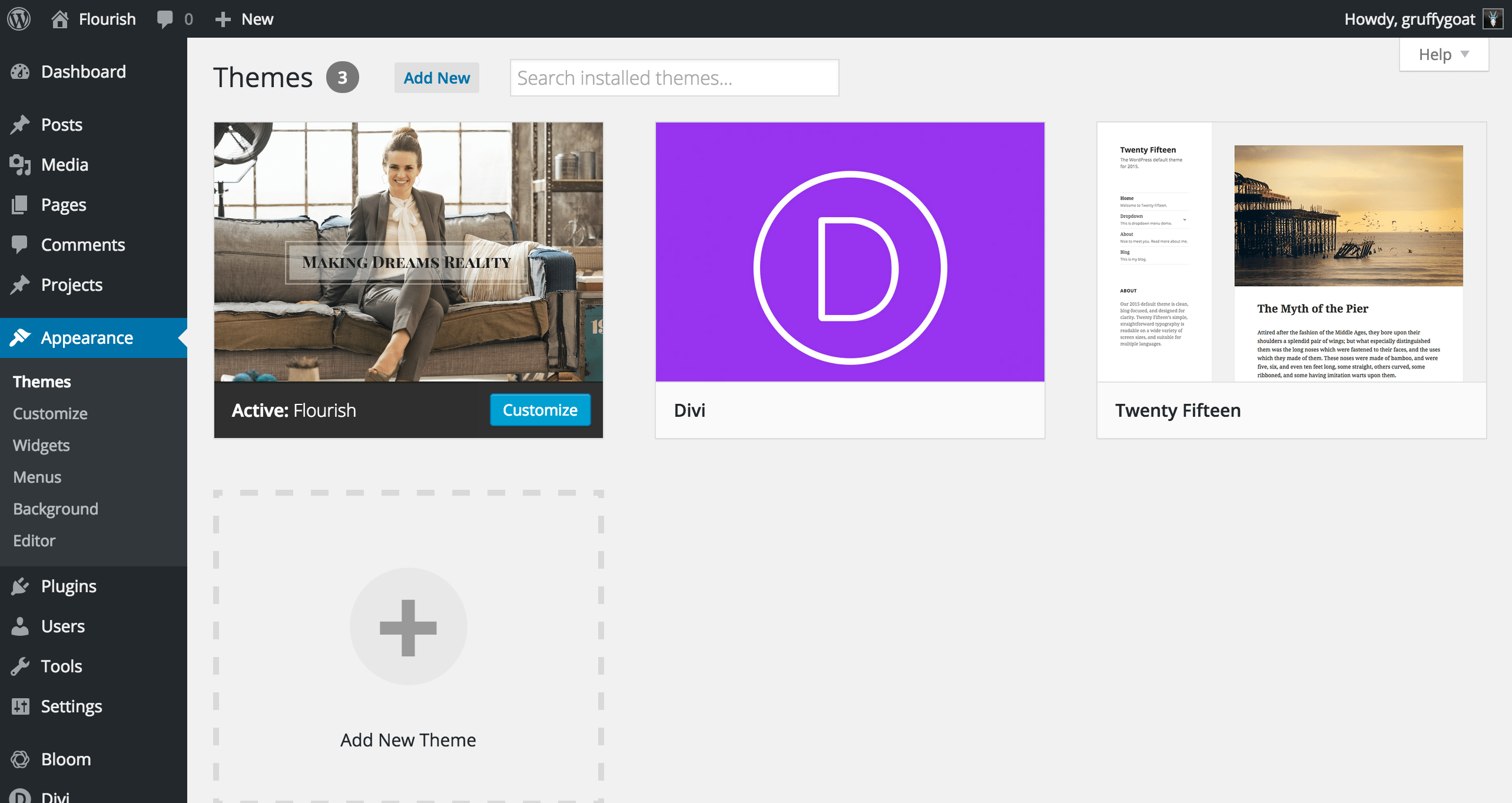Click the Comments speech bubble sidebar icon
Viewport: 1512px width, 803px height.
pos(20,245)
